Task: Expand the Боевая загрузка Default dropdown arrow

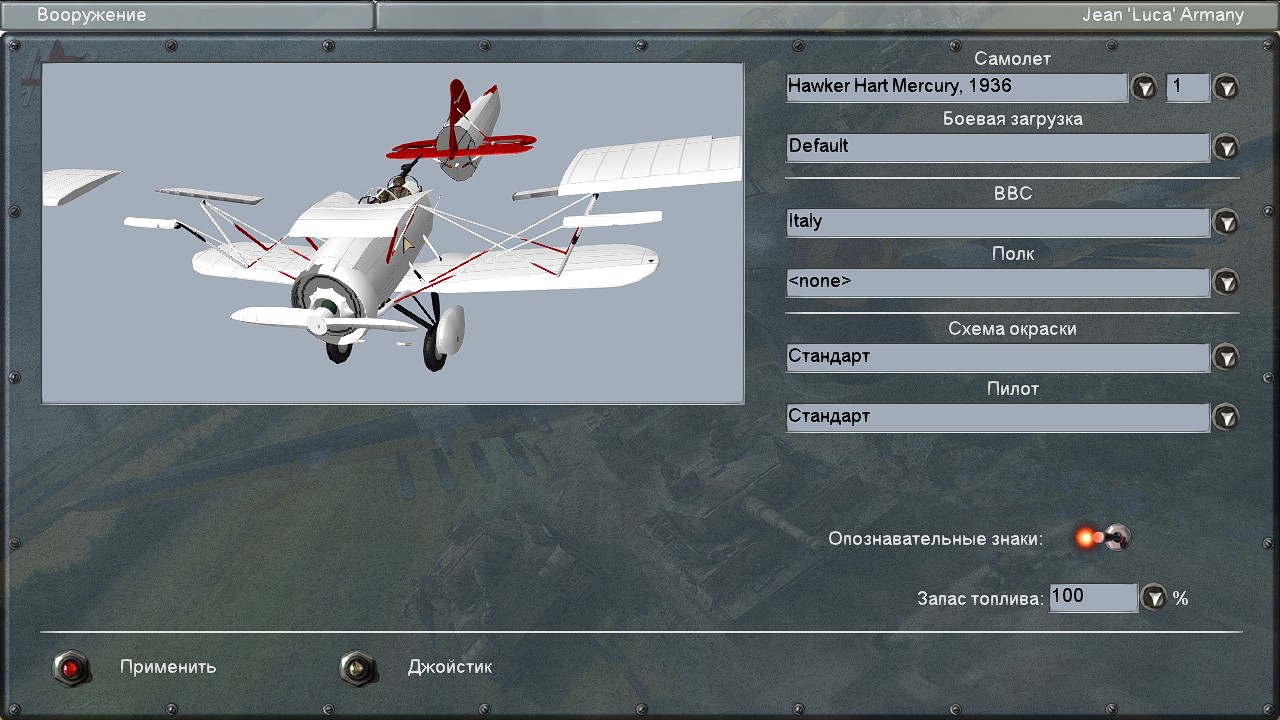Action: point(1226,148)
